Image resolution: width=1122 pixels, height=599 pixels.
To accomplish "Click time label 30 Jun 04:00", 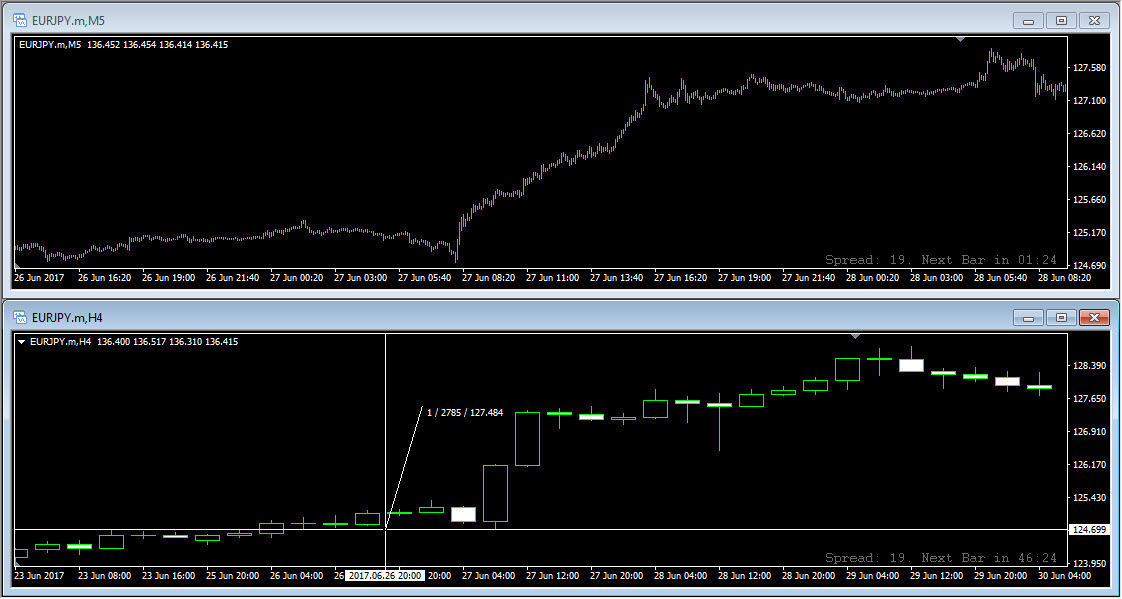I will pos(1065,575).
